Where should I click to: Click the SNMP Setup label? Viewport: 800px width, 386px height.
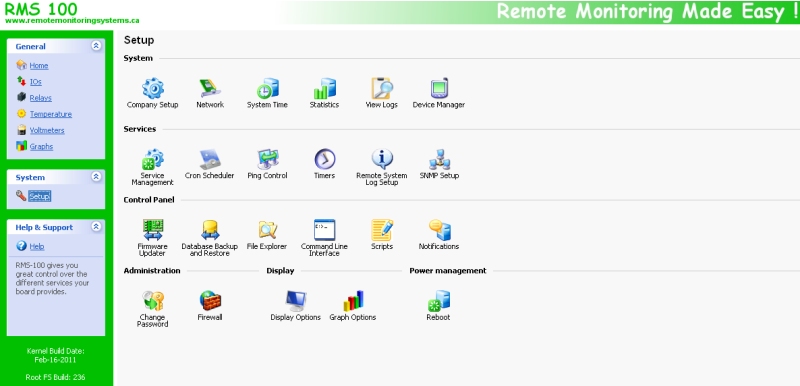click(439, 175)
